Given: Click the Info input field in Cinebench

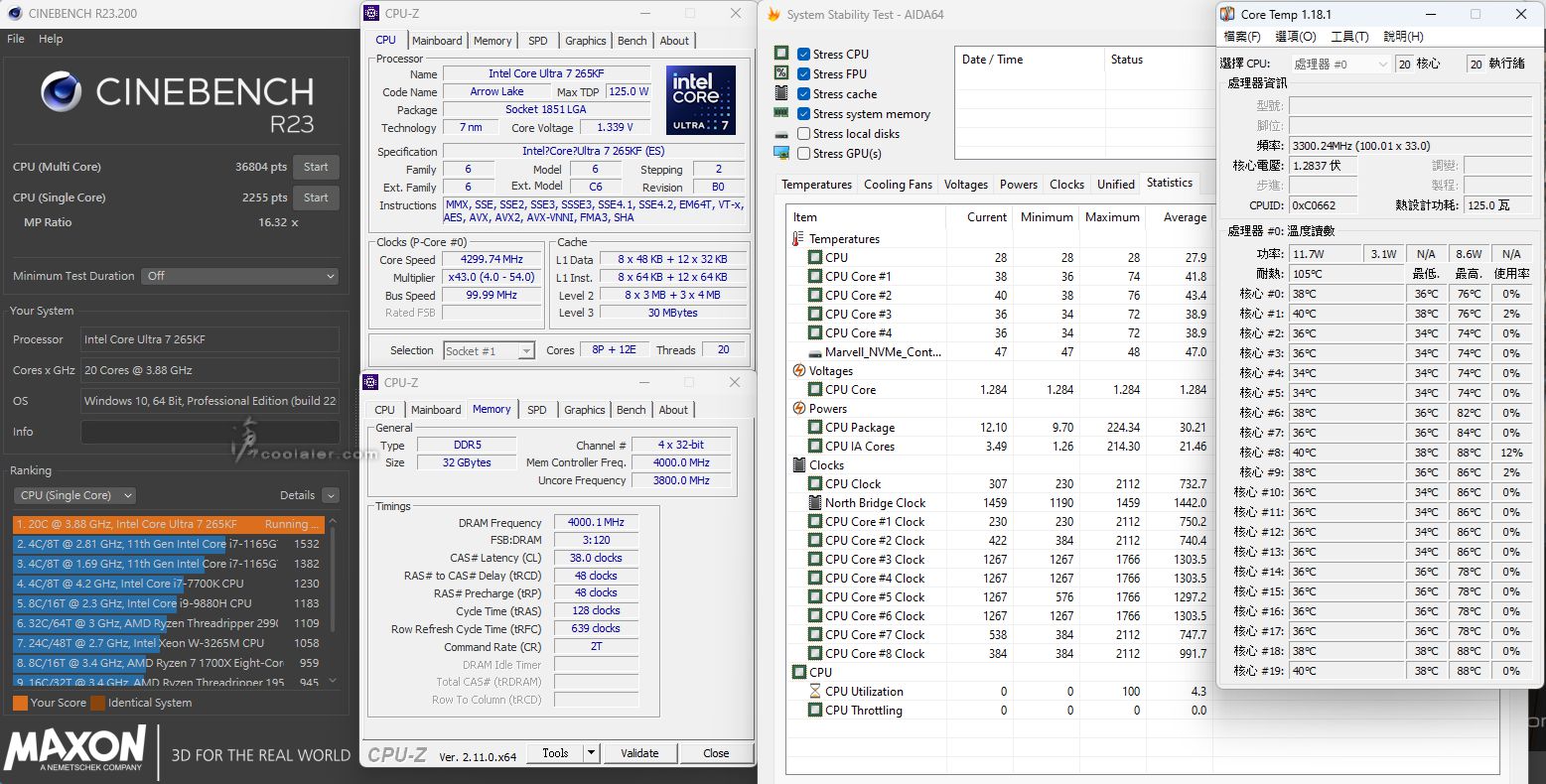Looking at the screenshot, I should pyautogui.click(x=211, y=432).
